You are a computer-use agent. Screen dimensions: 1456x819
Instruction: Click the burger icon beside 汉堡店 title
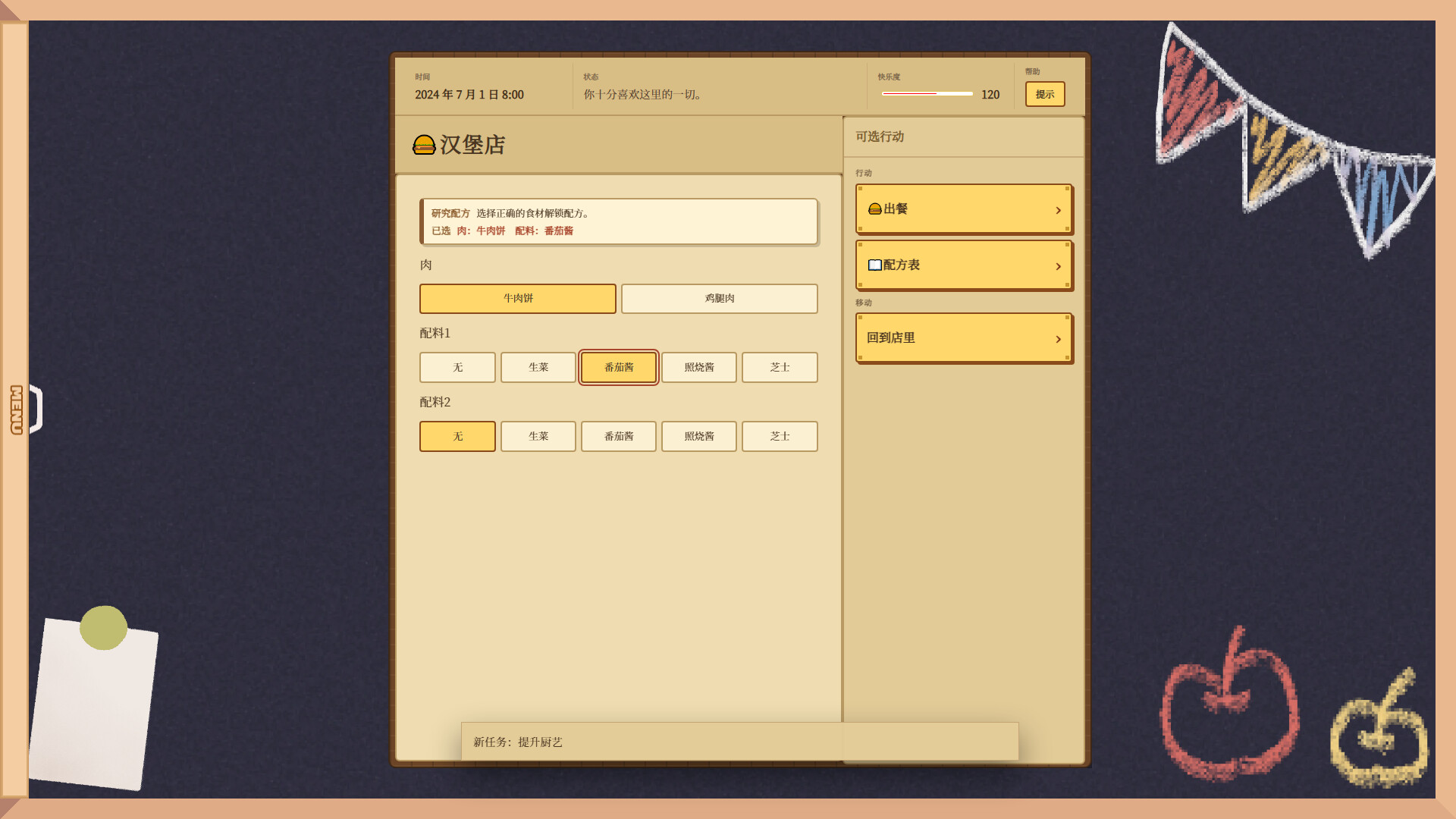pos(424,145)
